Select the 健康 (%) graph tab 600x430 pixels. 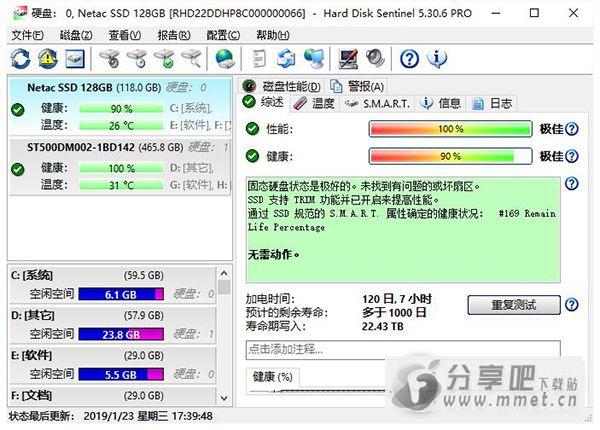pos(272,377)
